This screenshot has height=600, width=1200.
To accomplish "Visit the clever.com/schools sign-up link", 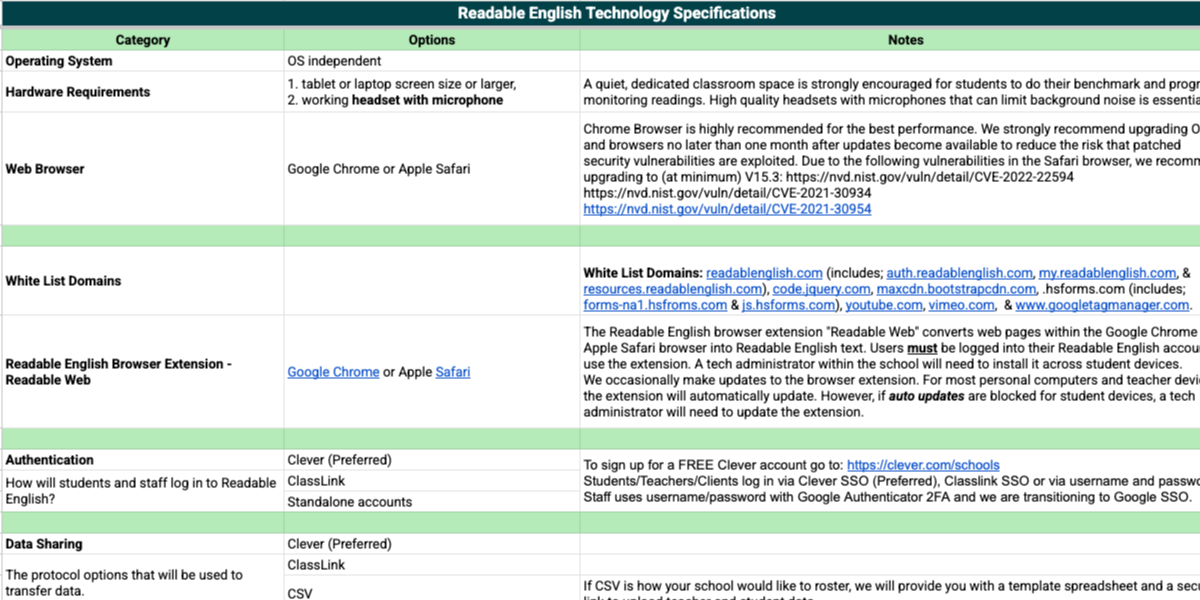I will [923, 465].
